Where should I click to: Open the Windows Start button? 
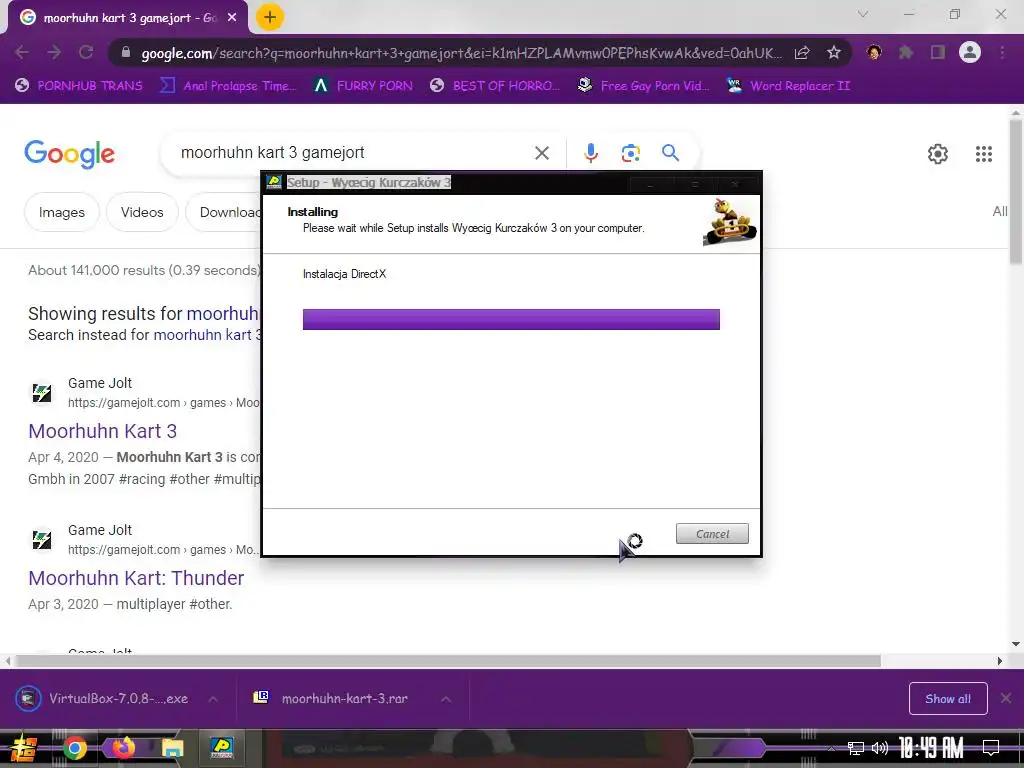pos(23,748)
